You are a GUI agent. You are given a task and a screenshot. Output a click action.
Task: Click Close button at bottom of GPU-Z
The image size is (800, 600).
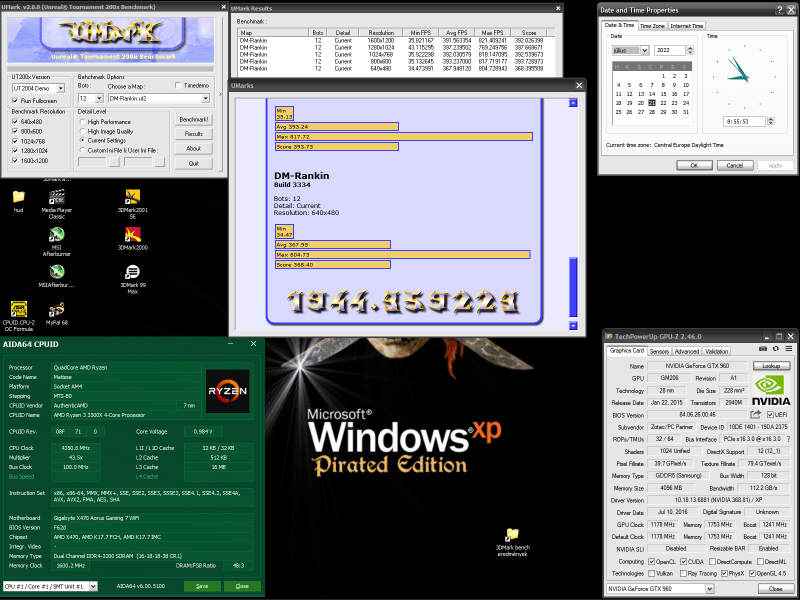pos(776,589)
